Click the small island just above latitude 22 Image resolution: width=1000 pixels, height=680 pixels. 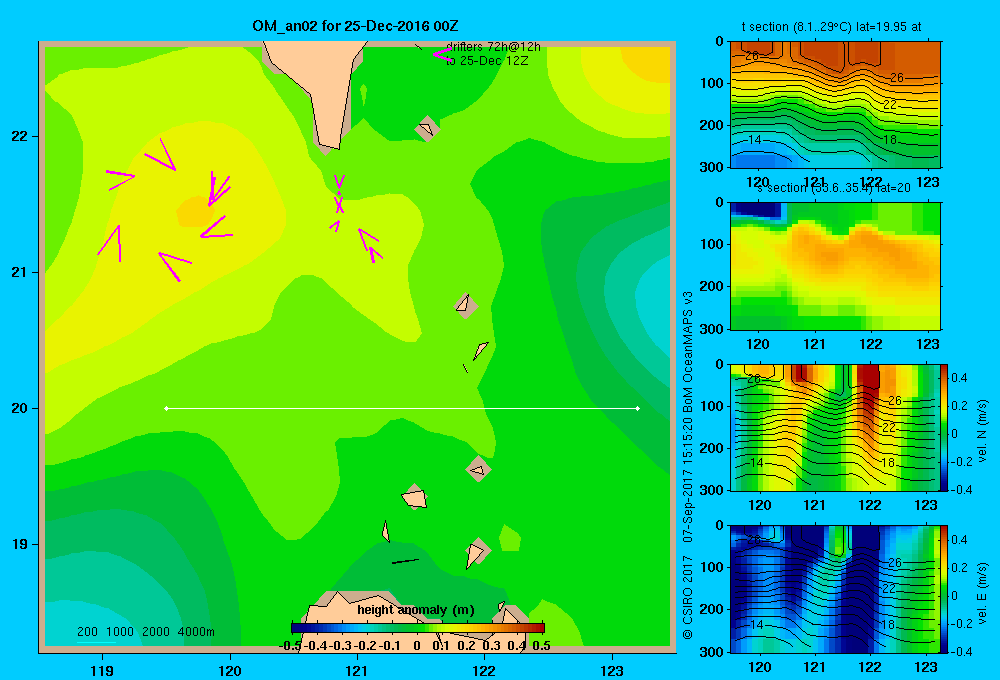pyautogui.click(x=427, y=129)
